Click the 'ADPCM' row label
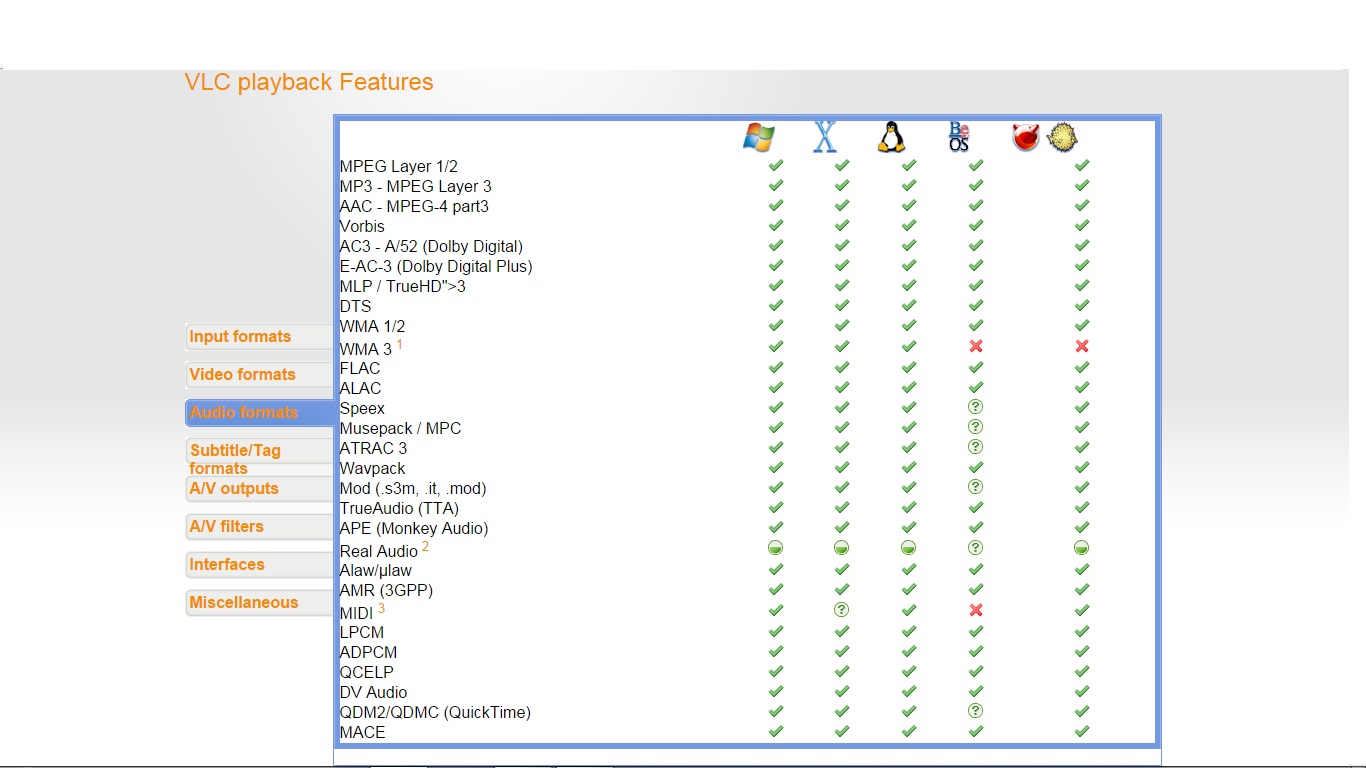 click(x=368, y=653)
